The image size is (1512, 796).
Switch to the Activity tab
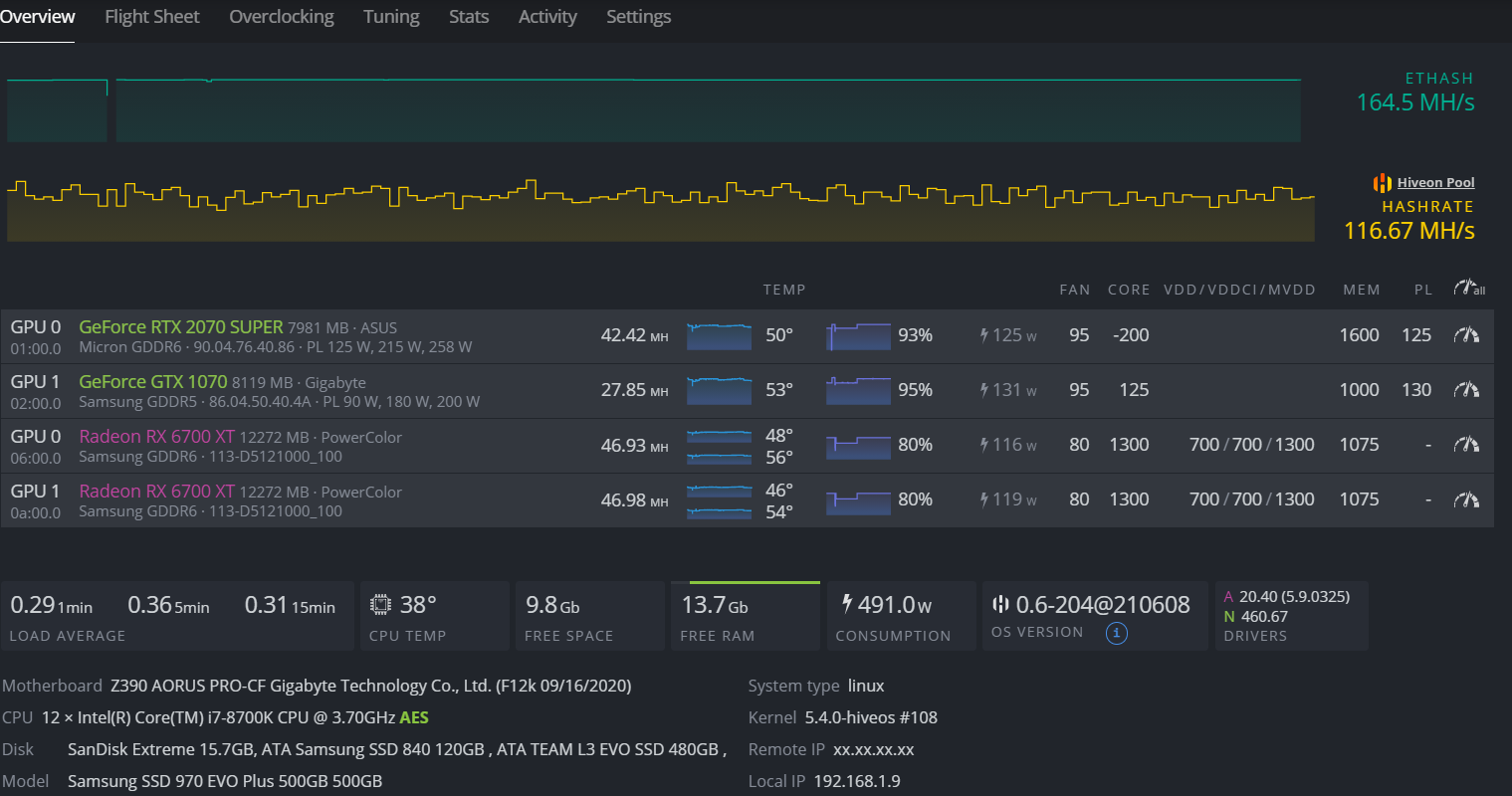pyautogui.click(x=547, y=17)
